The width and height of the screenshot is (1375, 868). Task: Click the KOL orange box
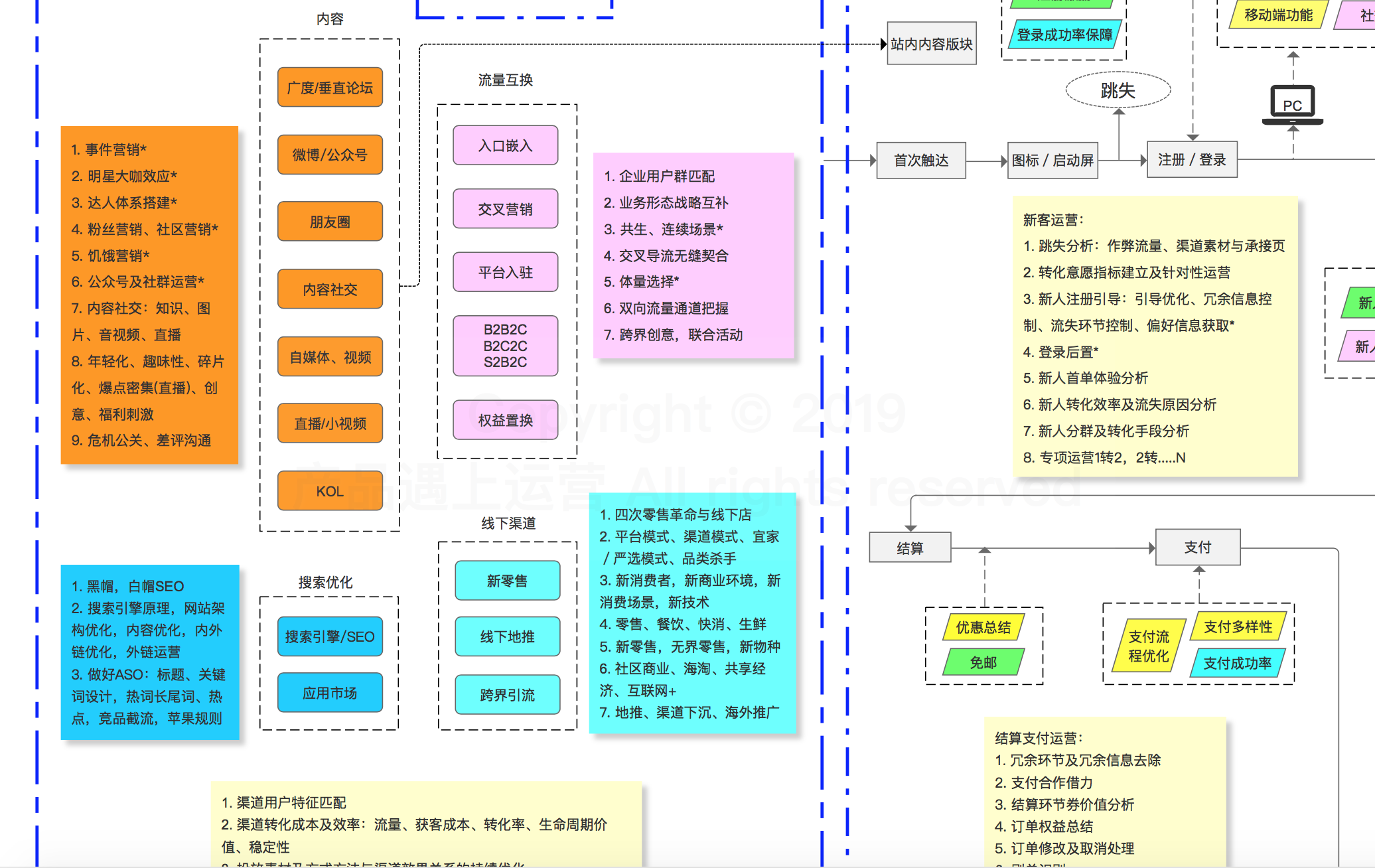(x=330, y=491)
